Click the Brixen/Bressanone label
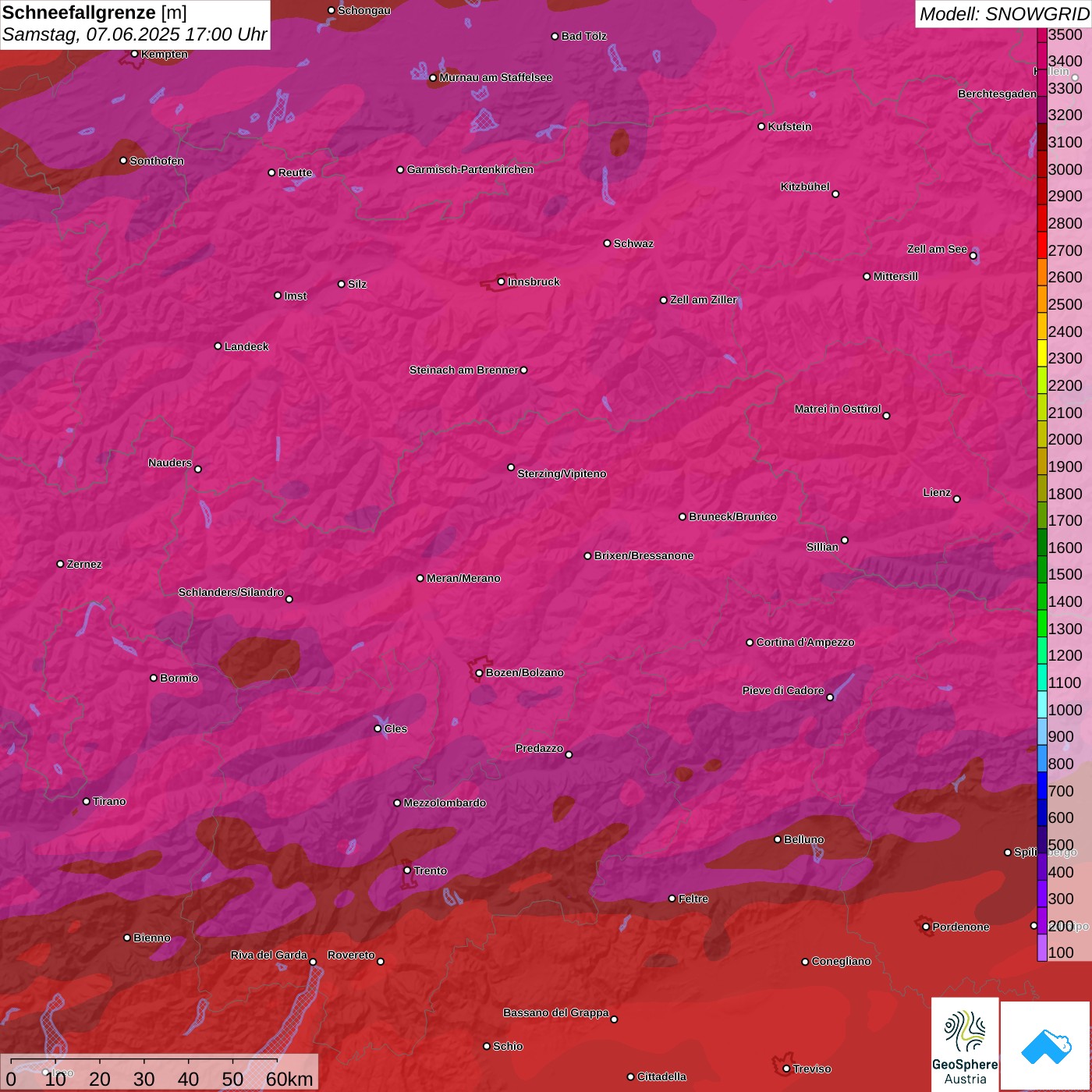This screenshot has height=1092, width=1092. (643, 555)
